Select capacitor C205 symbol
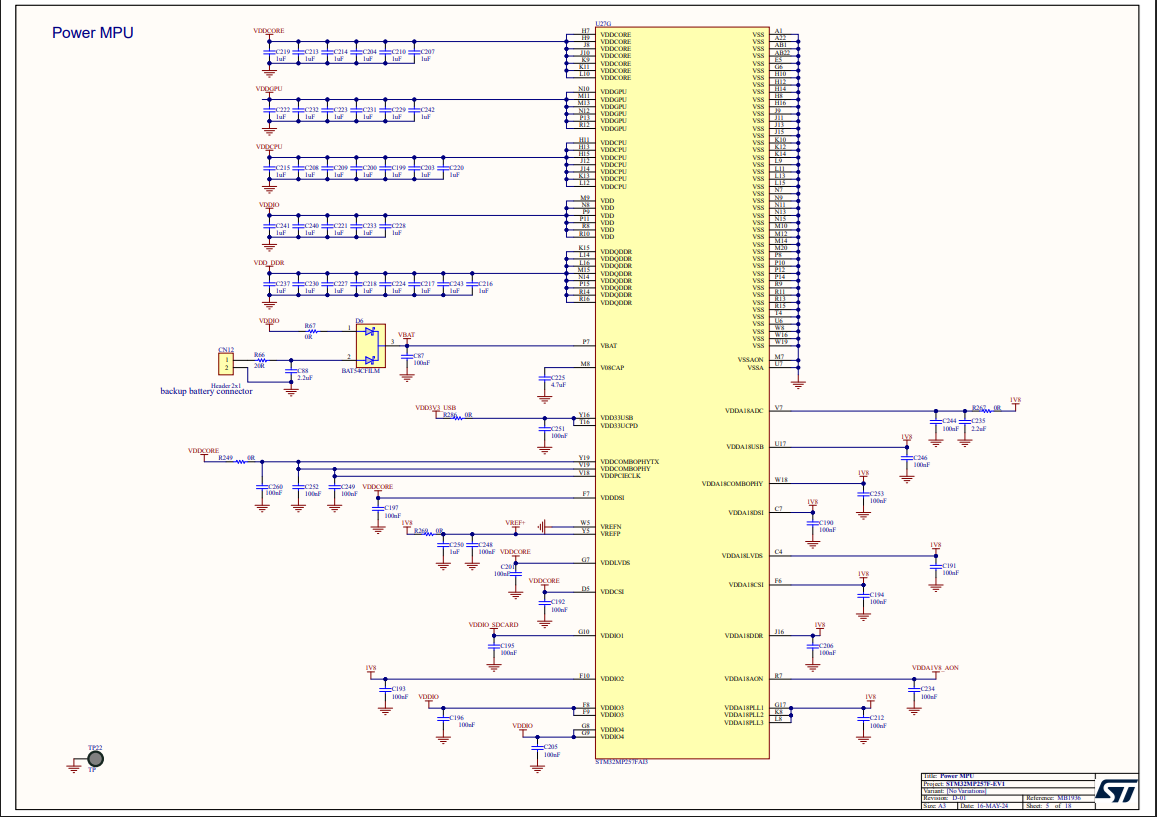Image resolution: width=1157 pixels, height=817 pixels. [x=536, y=748]
